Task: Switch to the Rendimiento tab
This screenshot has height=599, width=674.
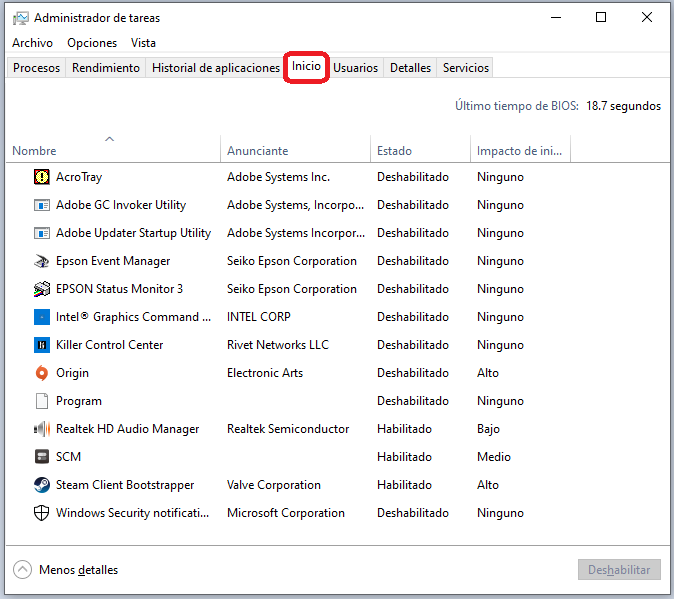Action: 106,68
